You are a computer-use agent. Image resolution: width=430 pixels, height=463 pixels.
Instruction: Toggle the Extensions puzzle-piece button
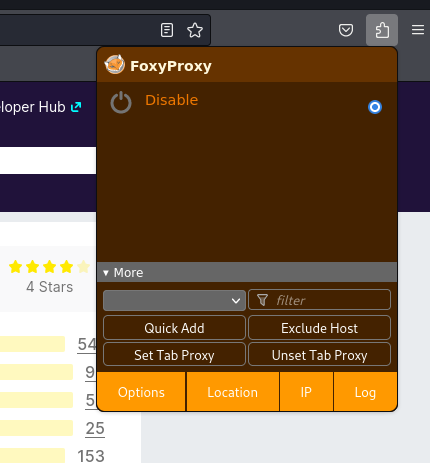coord(382,30)
